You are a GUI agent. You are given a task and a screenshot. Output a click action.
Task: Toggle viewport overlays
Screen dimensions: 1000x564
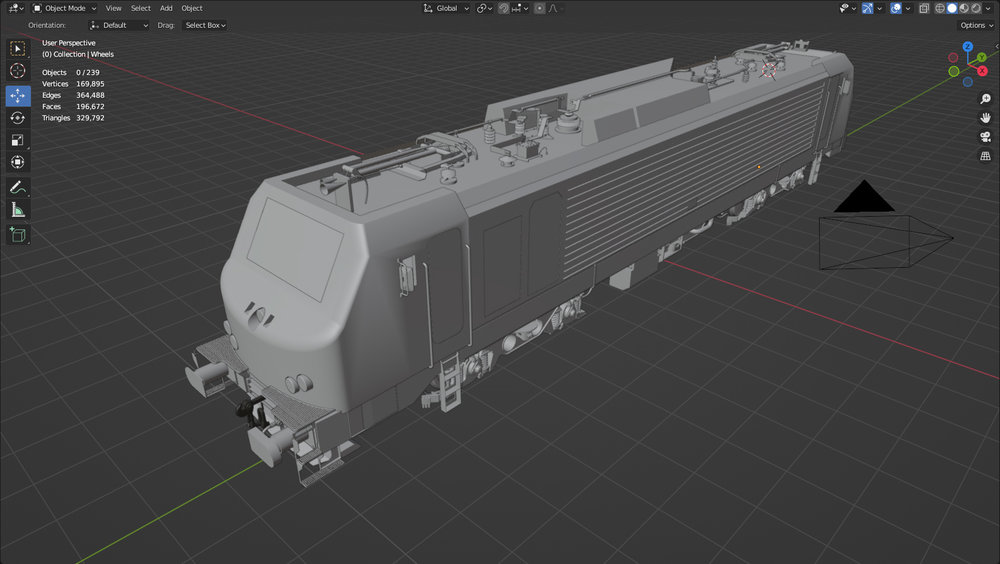(x=896, y=8)
